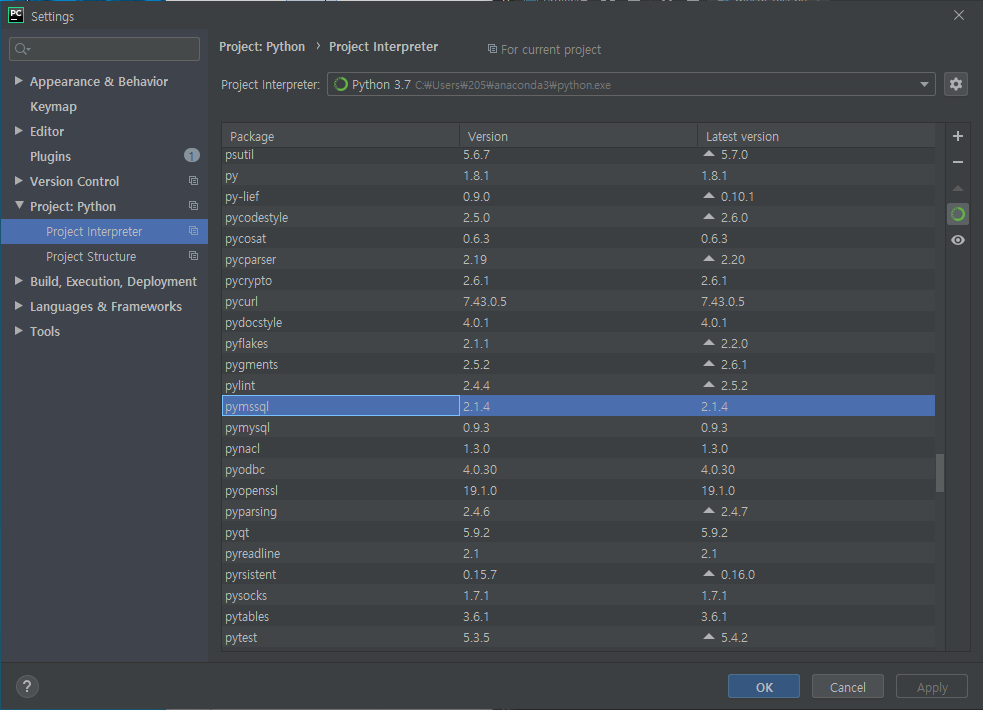The image size is (983, 710).
Task: Click the Latest version column header
Action: [816, 136]
